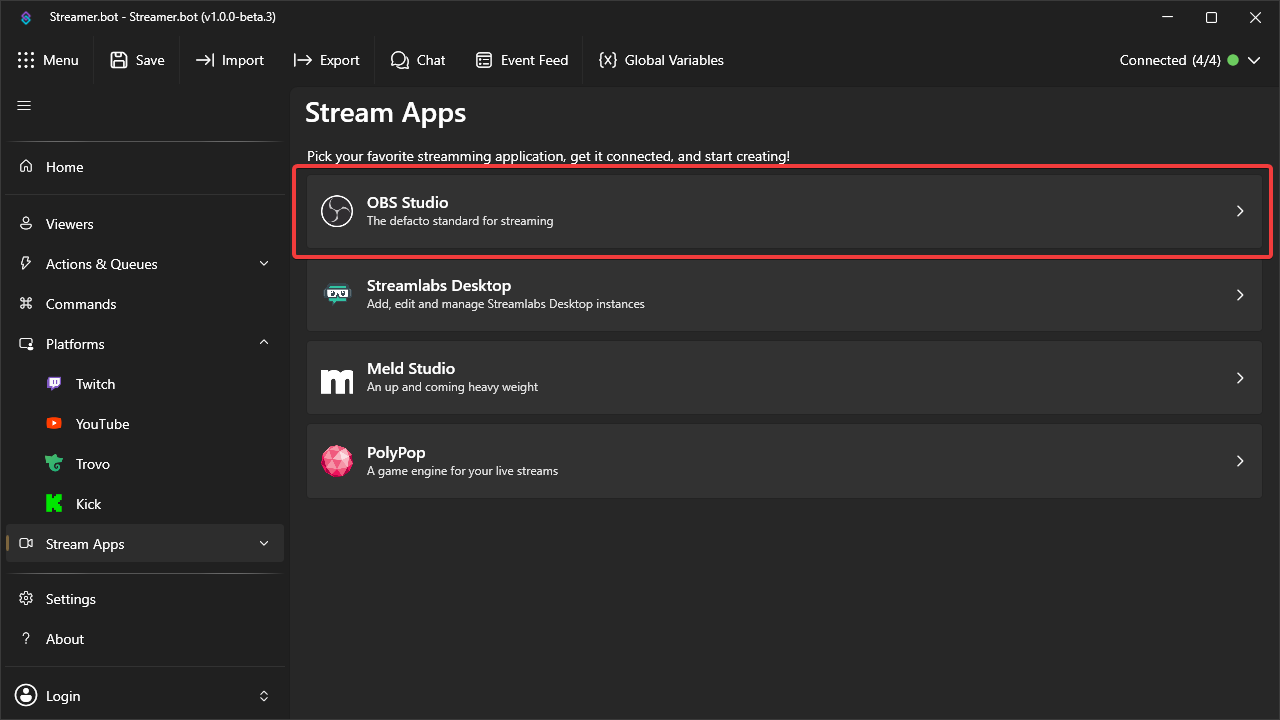The width and height of the screenshot is (1280, 720).
Task: Open the Event Feed
Action: pyautogui.click(x=521, y=60)
